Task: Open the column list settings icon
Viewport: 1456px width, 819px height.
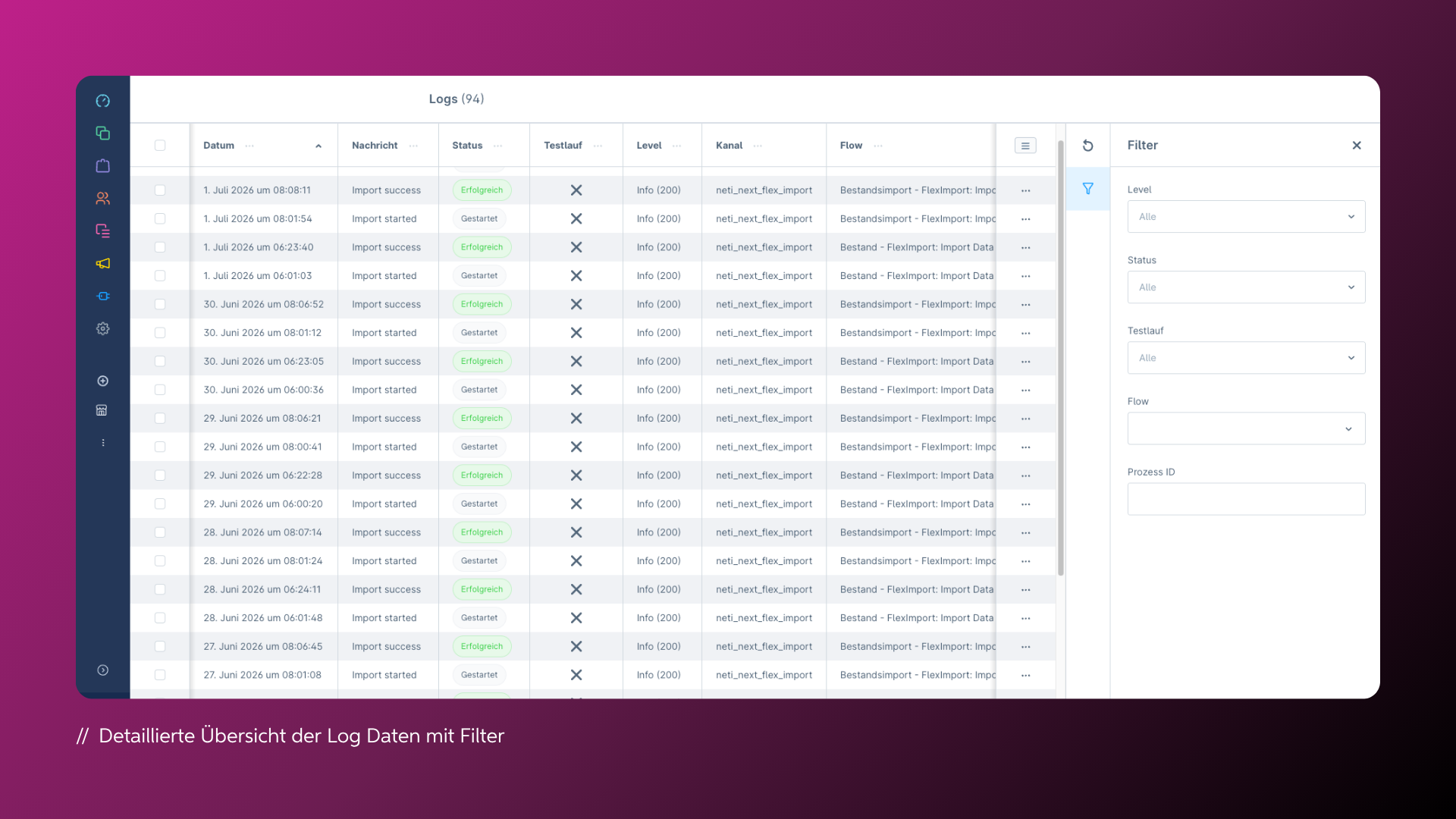Action: click(1025, 146)
